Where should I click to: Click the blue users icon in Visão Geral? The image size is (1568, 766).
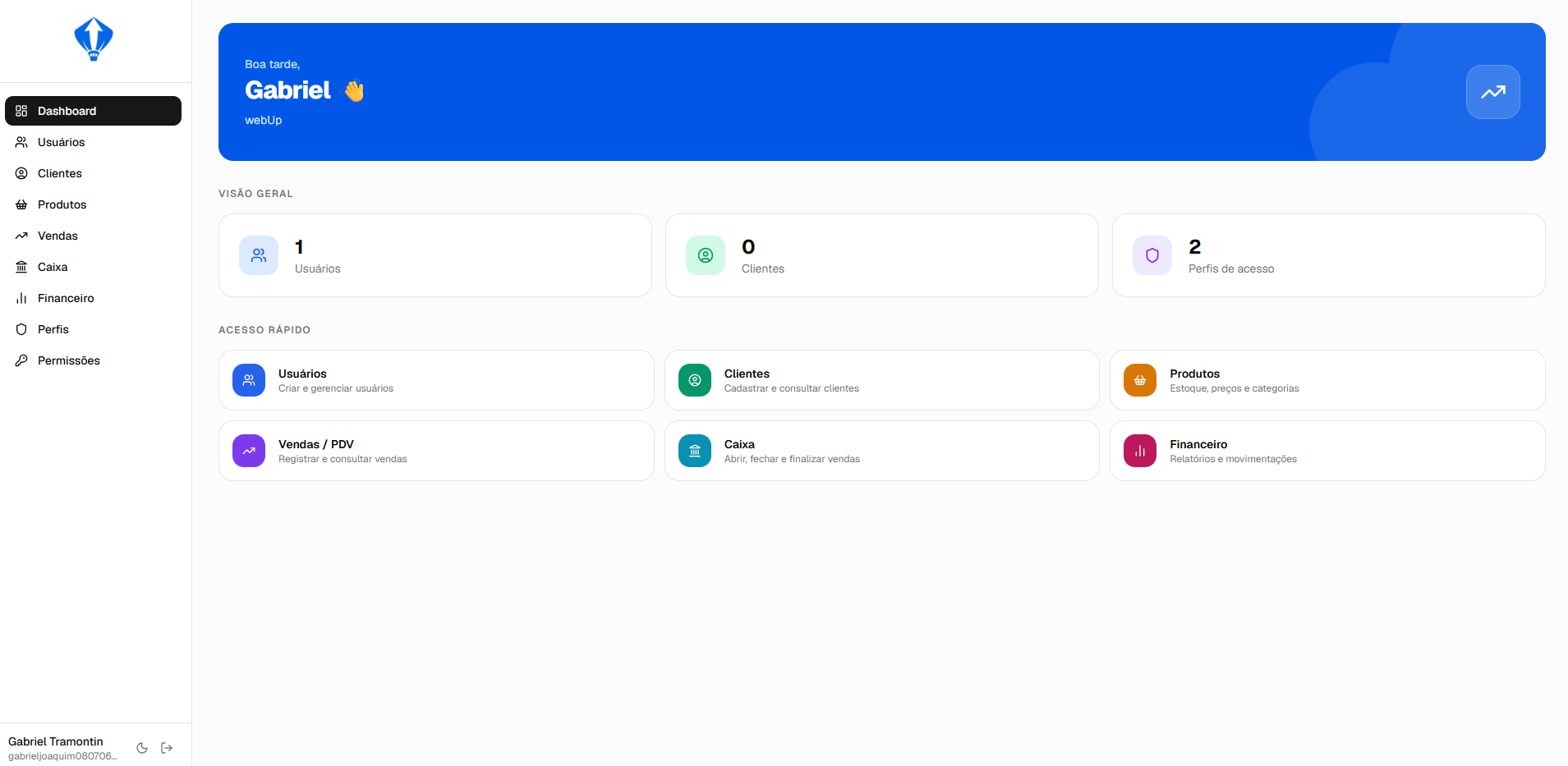tap(259, 255)
